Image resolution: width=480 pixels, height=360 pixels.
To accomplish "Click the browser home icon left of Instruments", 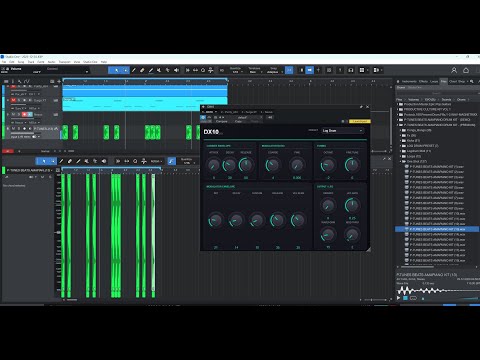I will tap(398, 81).
